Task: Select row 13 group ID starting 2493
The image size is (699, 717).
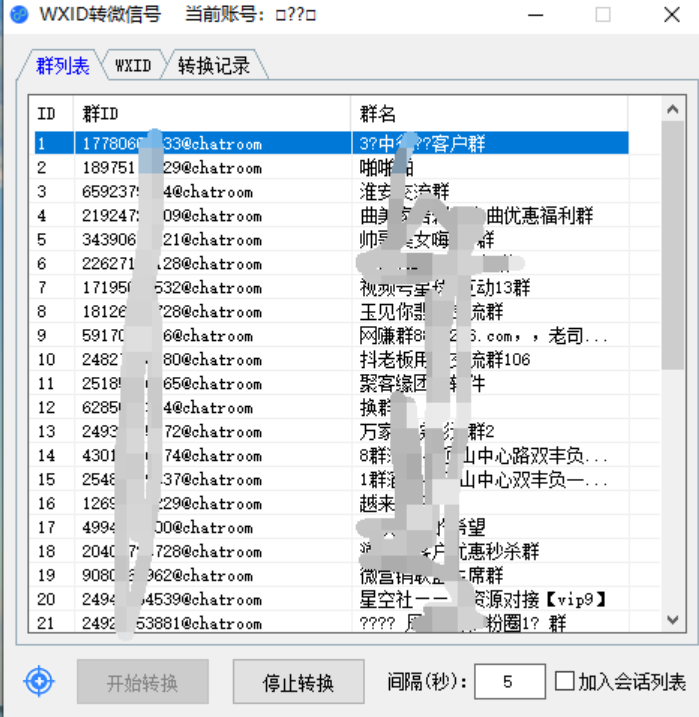Action: pyautogui.click(x=331, y=431)
